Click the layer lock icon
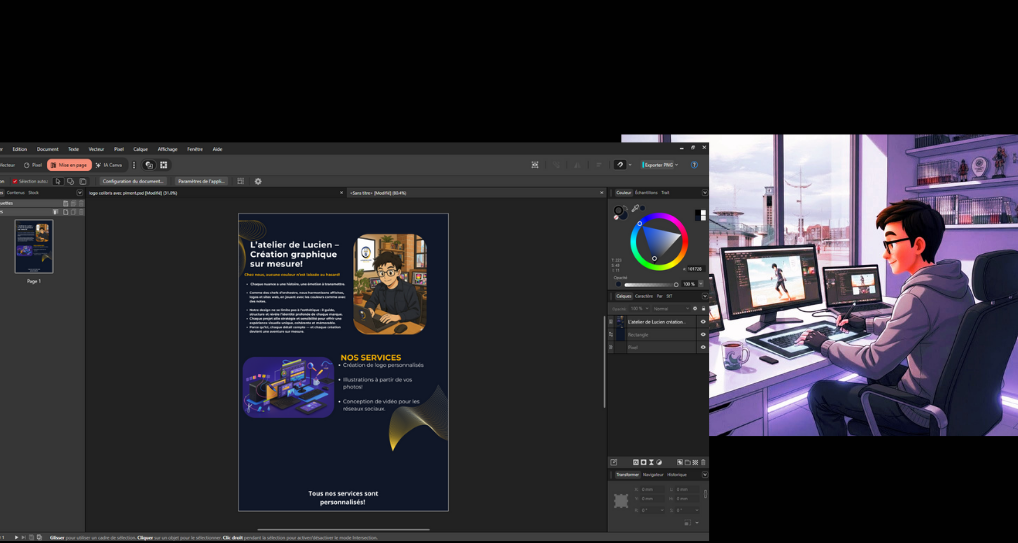Screen dimensions: 1018x543 pos(703,309)
